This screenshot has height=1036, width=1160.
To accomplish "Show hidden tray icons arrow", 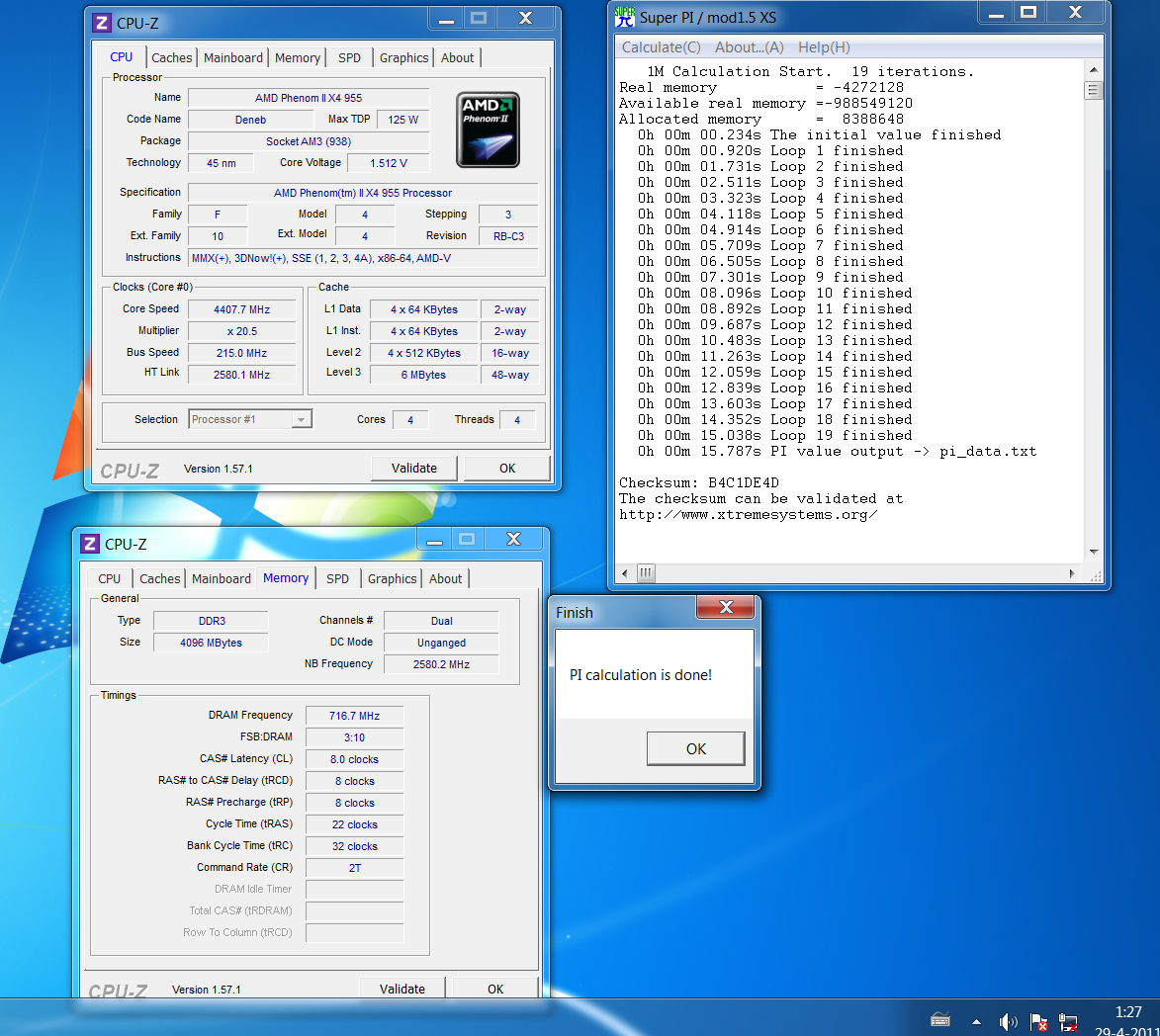I will [976, 1022].
